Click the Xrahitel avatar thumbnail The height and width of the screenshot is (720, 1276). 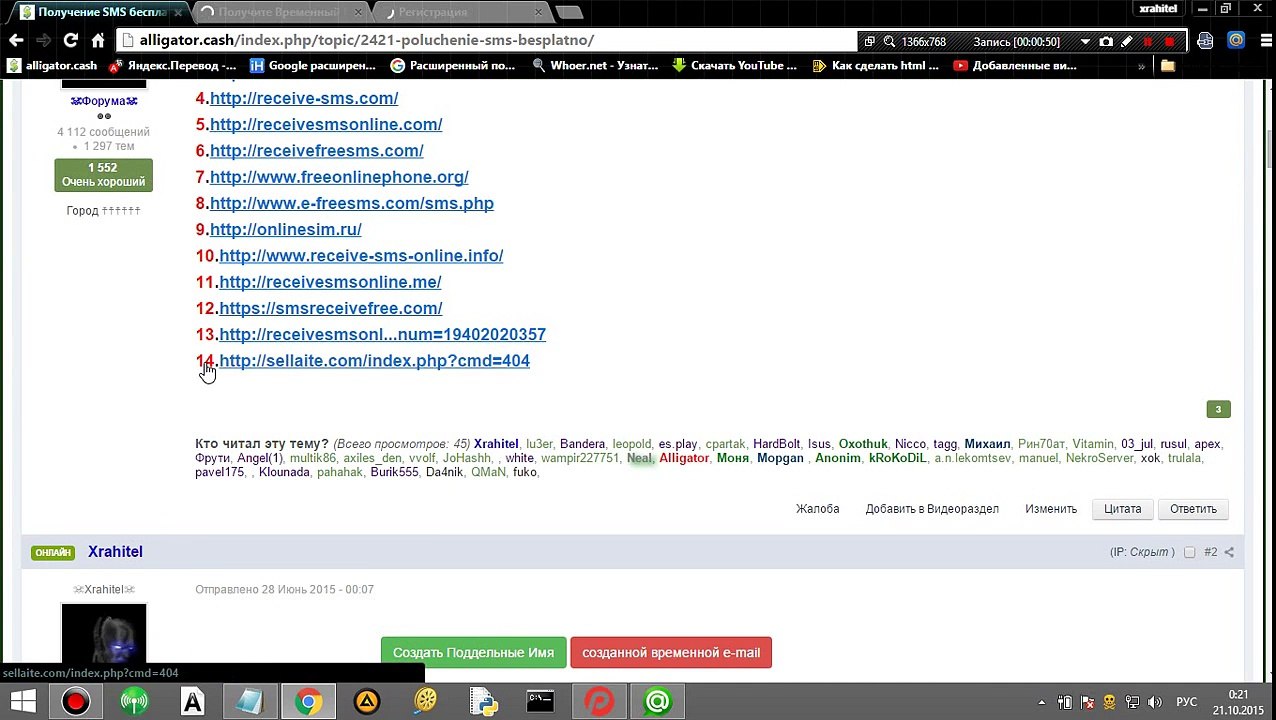[x=104, y=633]
